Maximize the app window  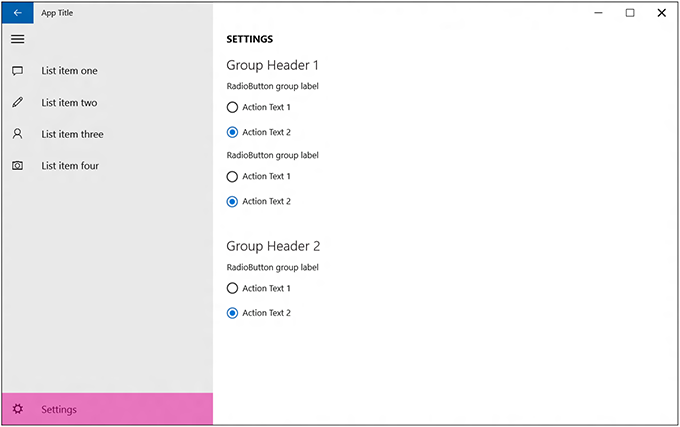630,13
